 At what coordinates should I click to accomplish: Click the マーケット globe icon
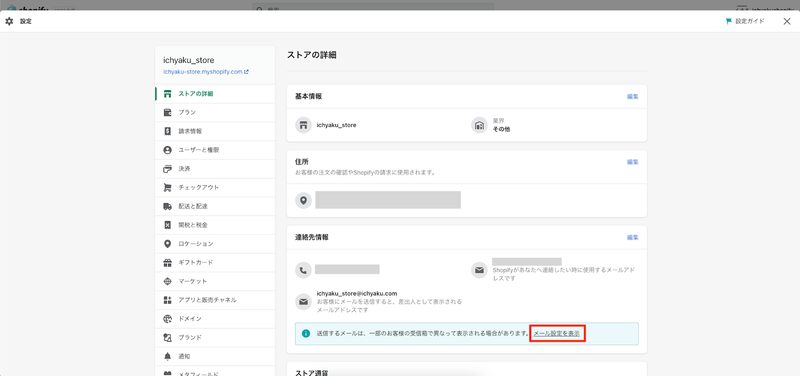coord(167,281)
